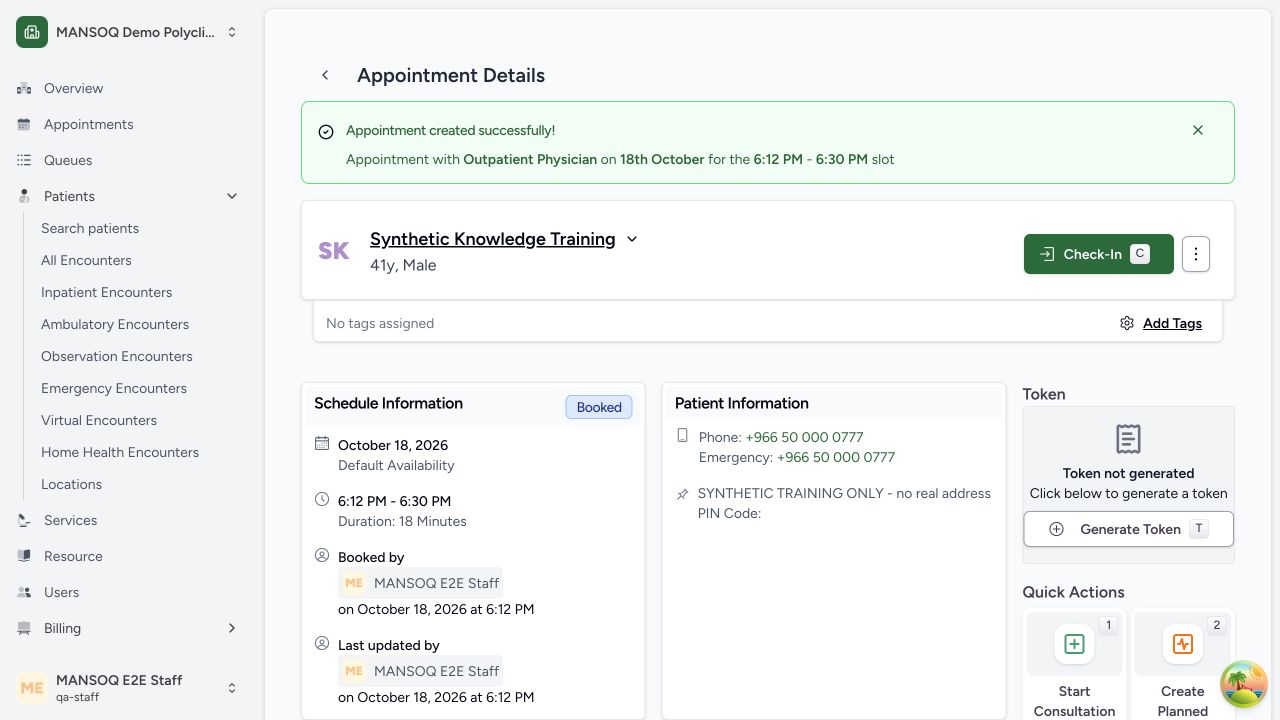
Task: Open the three-dot more options menu
Action: [x=1196, y=254]
